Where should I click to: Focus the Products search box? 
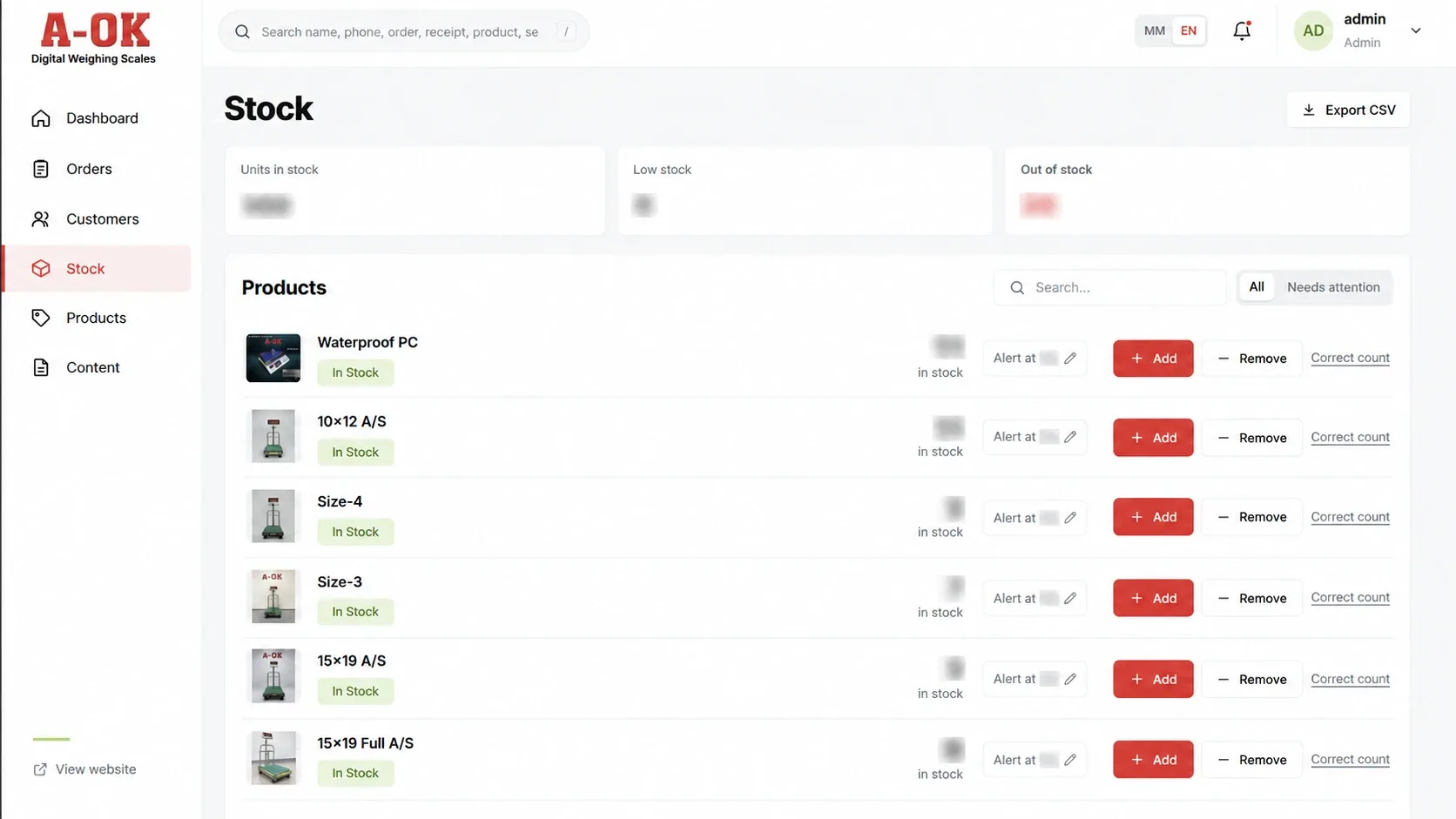pos(1109,287)
